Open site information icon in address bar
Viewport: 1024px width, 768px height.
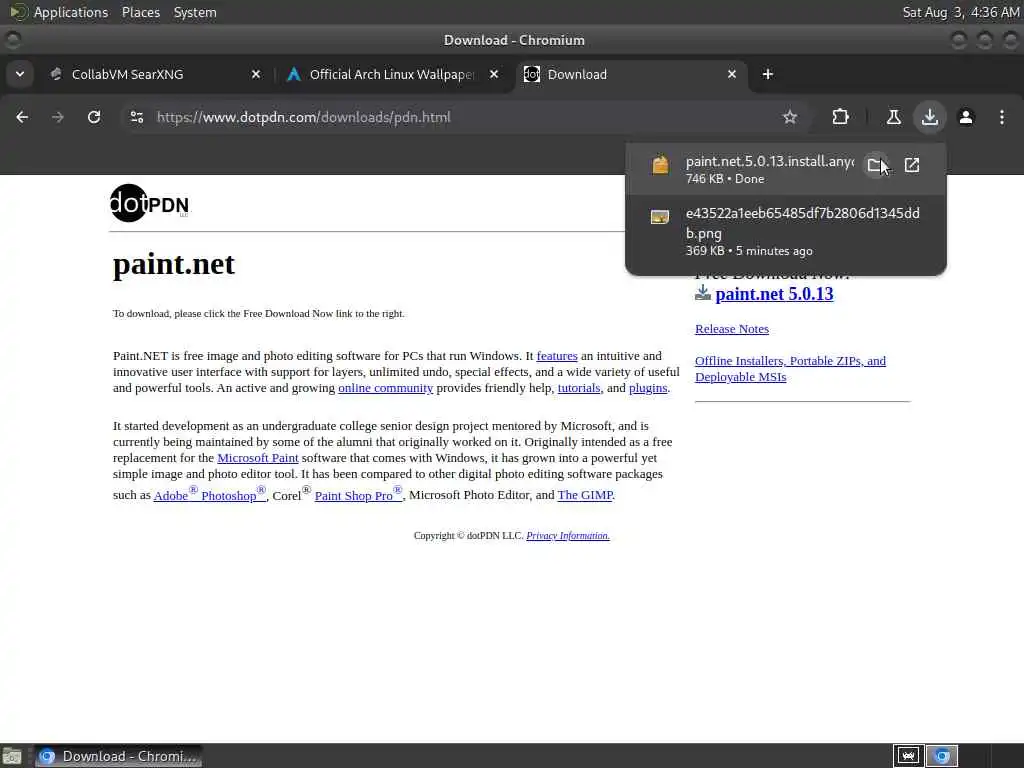click(136, 117)
